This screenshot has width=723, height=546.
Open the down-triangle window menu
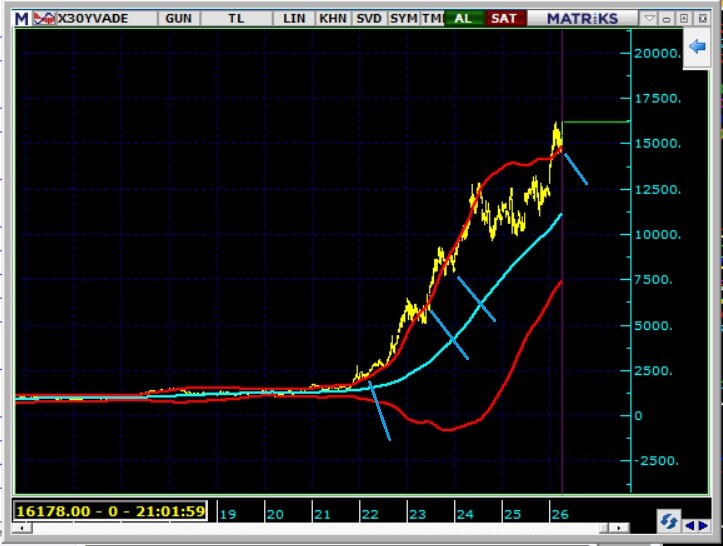pos(651,18)
